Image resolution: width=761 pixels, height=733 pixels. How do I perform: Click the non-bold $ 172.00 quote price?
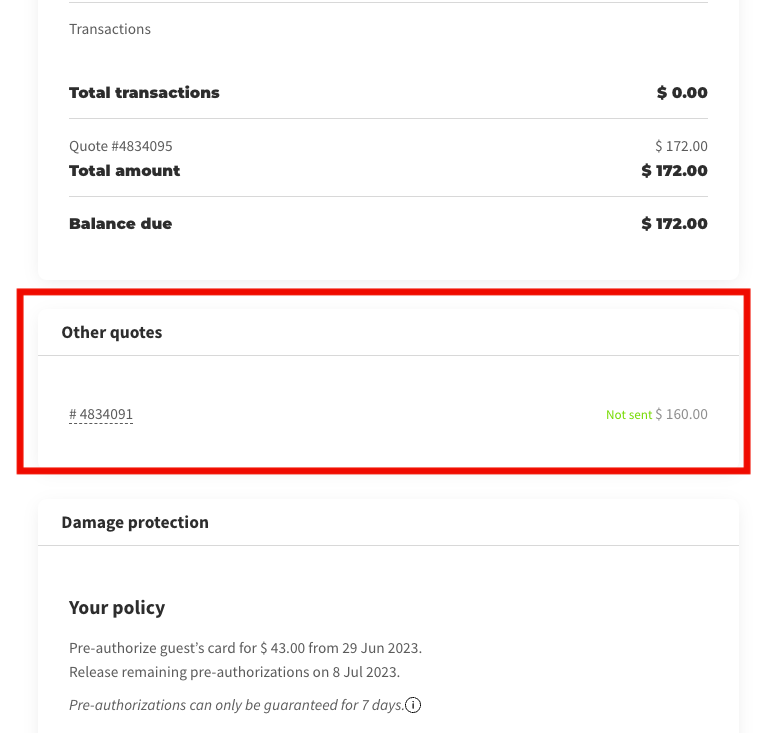click(x=681, y=146)
